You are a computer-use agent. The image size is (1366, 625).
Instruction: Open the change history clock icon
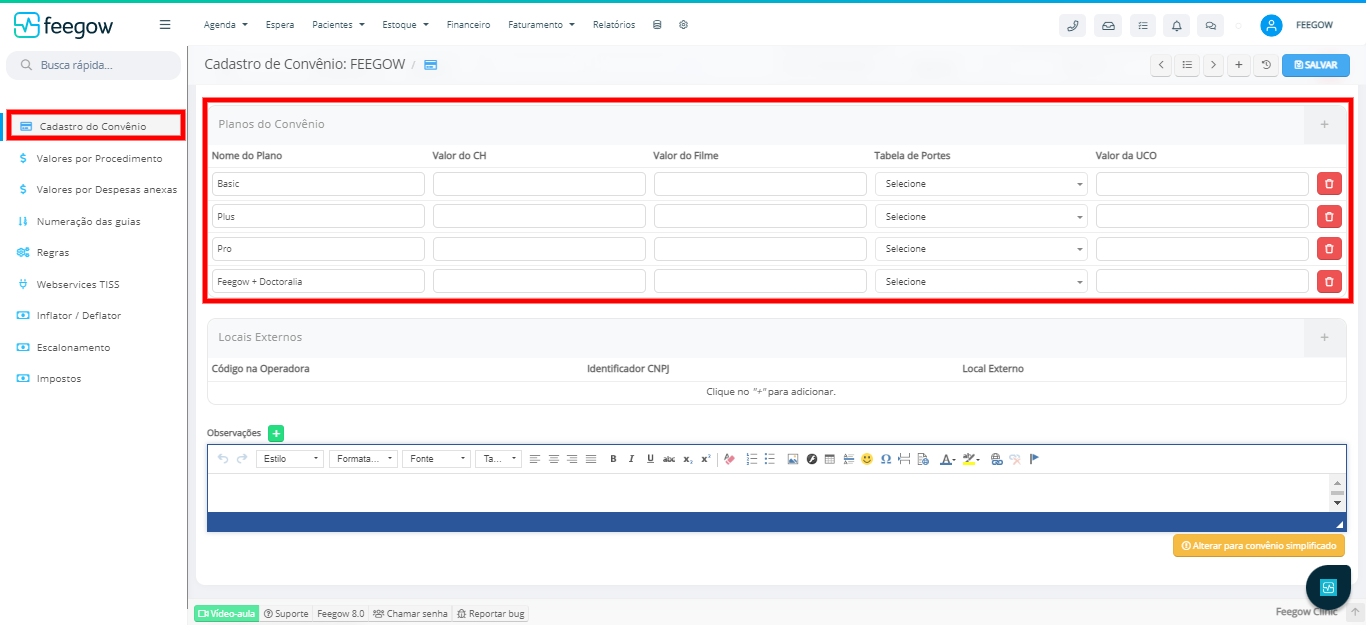[x=1266, y=65]
